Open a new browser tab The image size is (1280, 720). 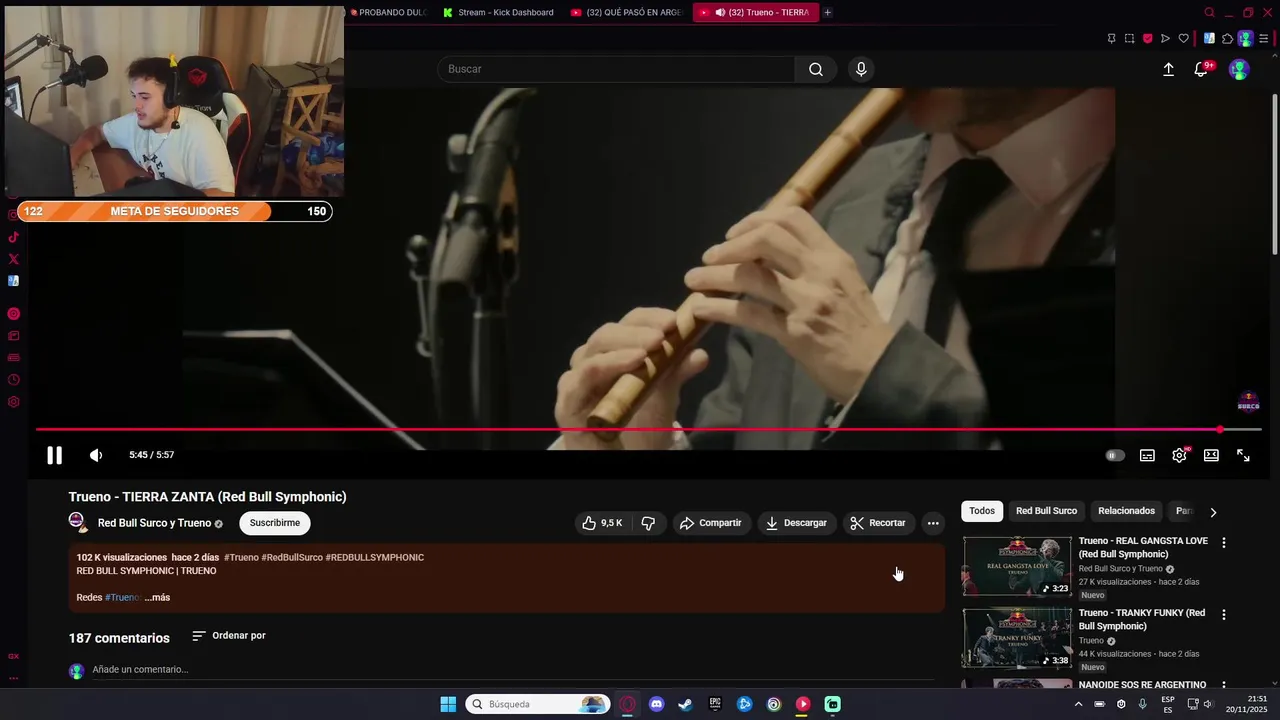pyautogui.click(x=827, y=12)
